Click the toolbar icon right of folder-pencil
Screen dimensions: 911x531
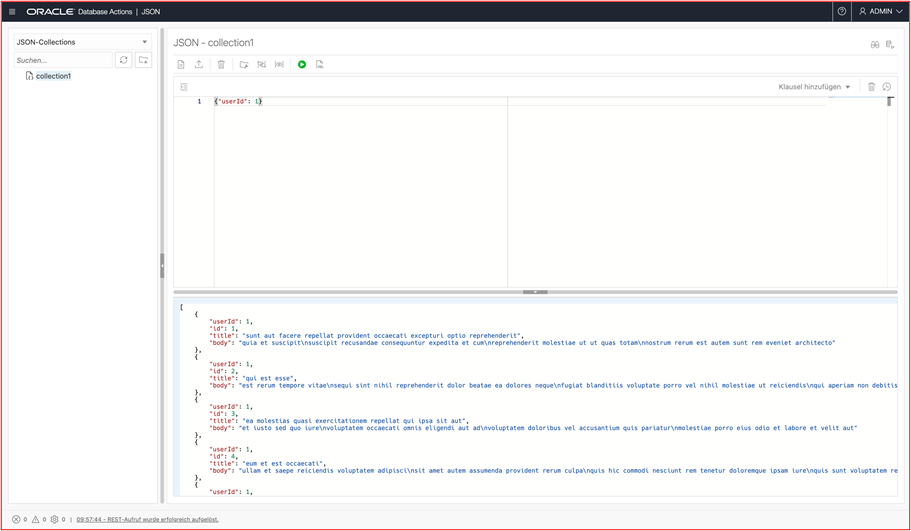(261, 64)
